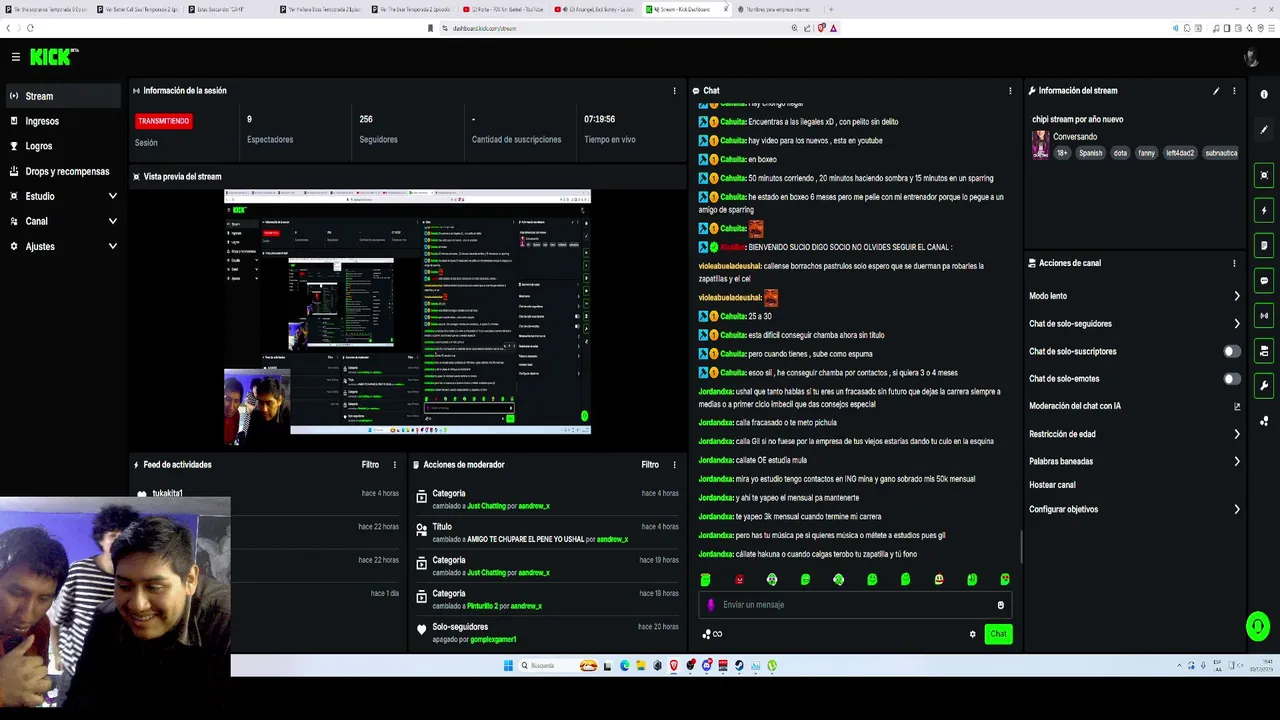Edit stream info via the pencil in Información del stream
The image size is (1280, 720).
tap(1216, 91)
